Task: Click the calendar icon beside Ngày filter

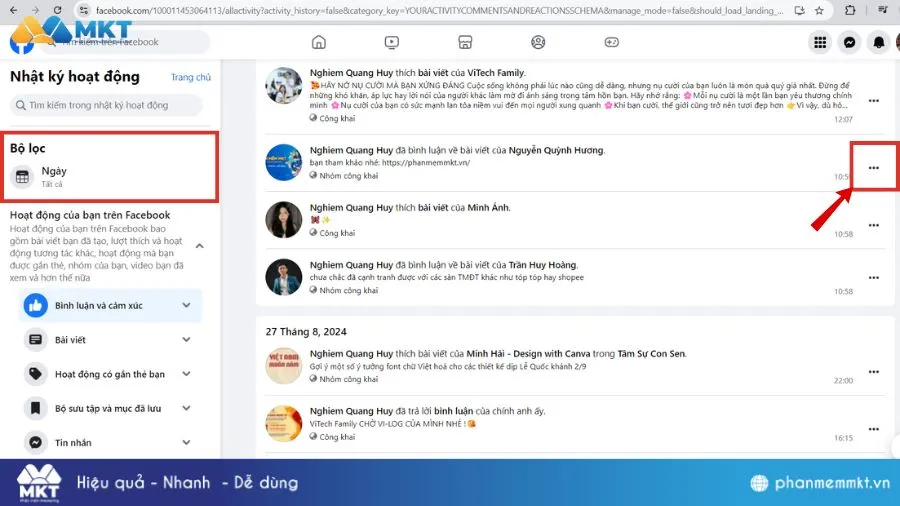Action: pyautogui.click(x=22, y=177)
